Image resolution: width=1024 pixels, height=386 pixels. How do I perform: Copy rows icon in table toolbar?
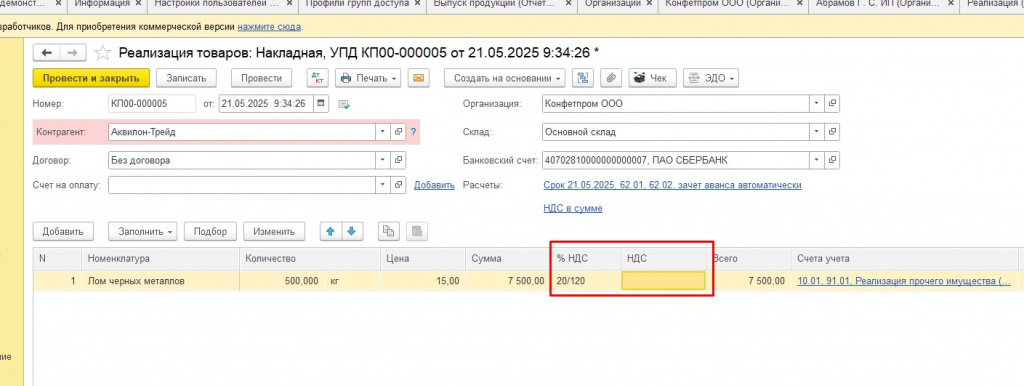(x=389, y=231)
